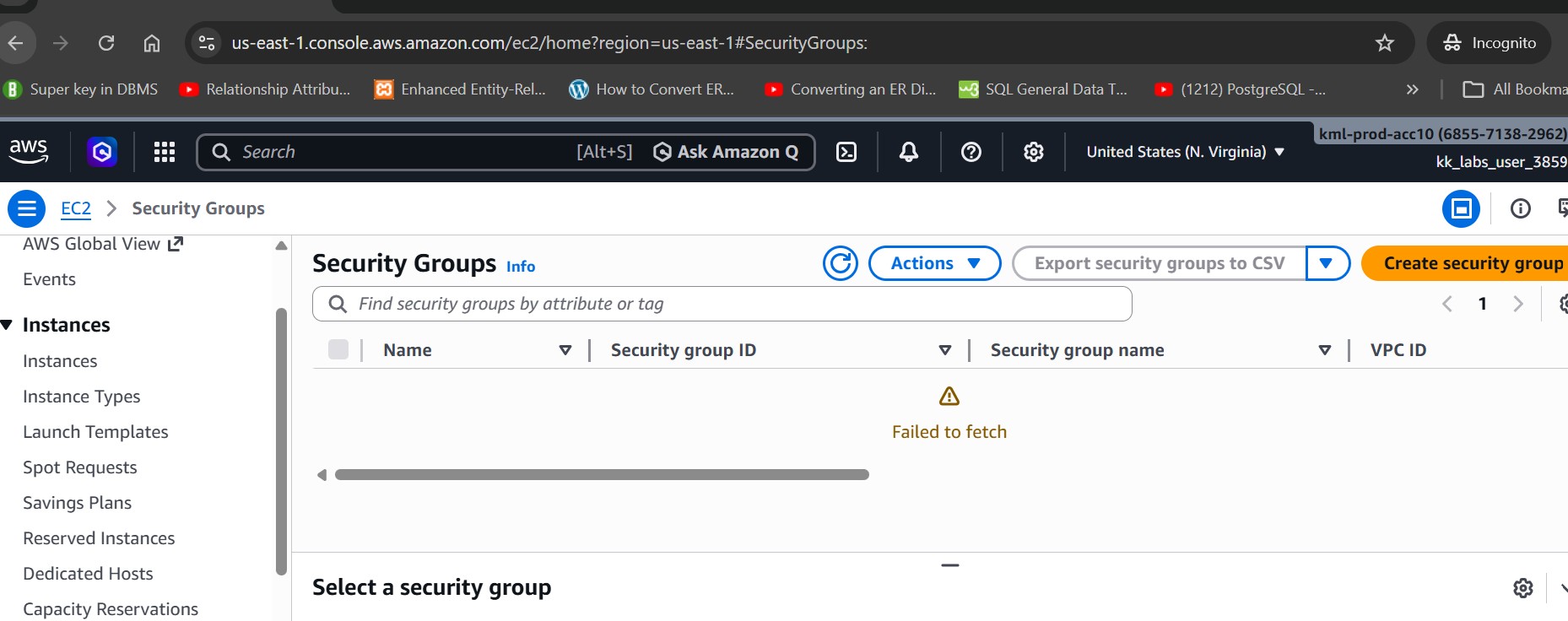
Task: Open the All Bookmarks folder
Action: (1515, 89)
